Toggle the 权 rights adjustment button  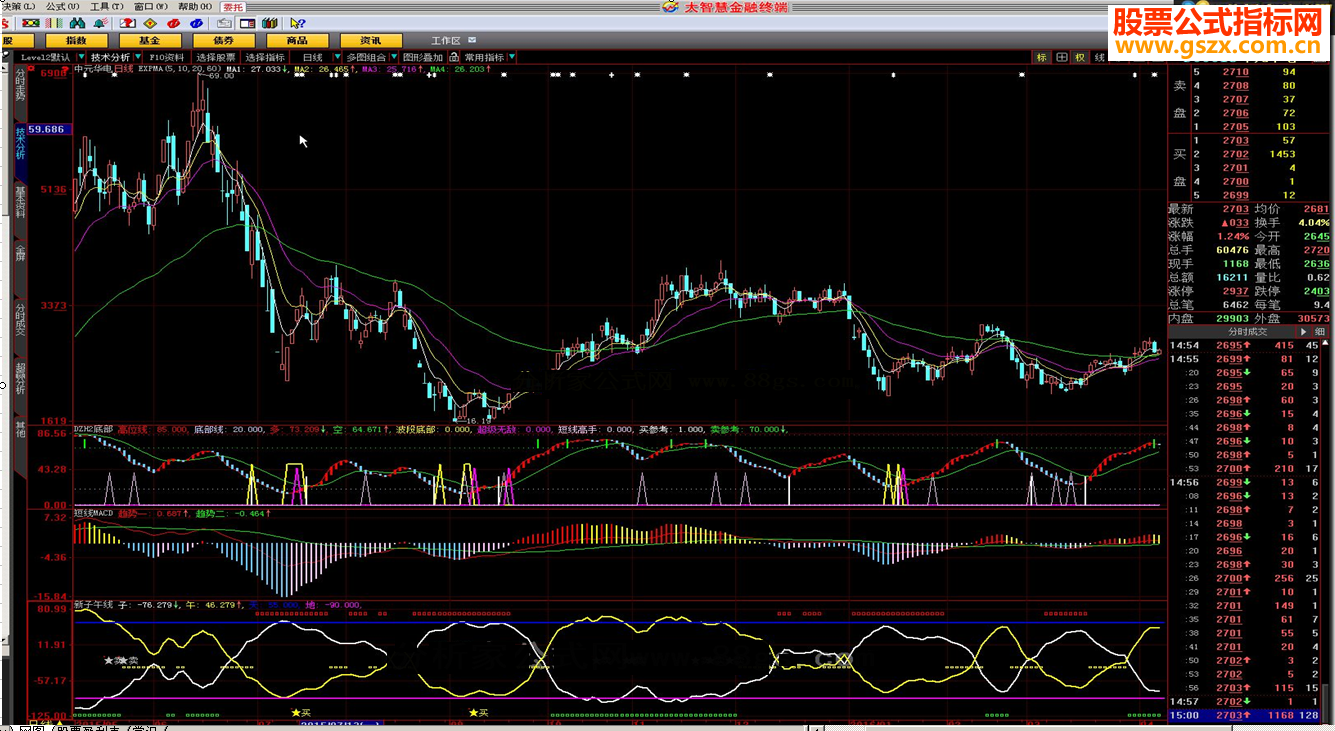pyautogui.click(x=1080, y=58)
